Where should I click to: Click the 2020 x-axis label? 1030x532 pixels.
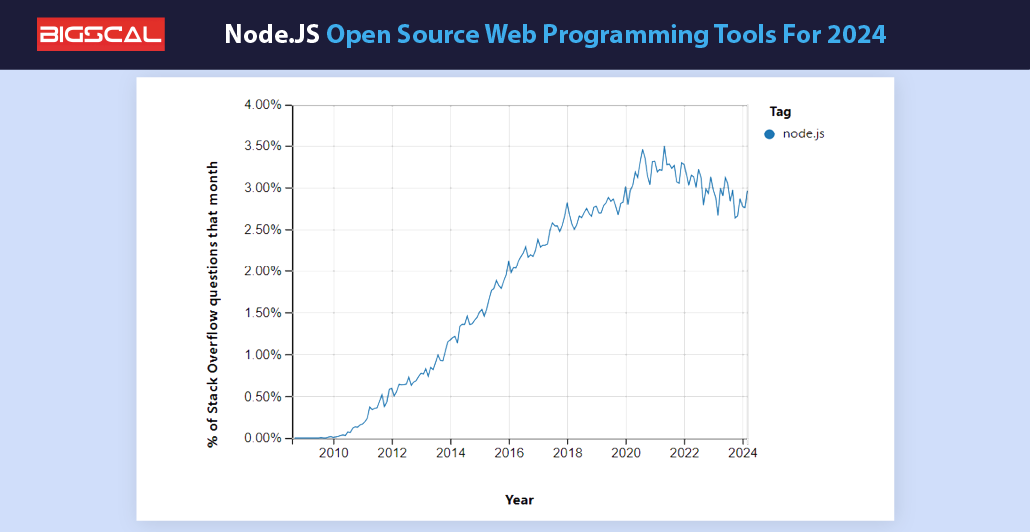(x=626, y=453)
